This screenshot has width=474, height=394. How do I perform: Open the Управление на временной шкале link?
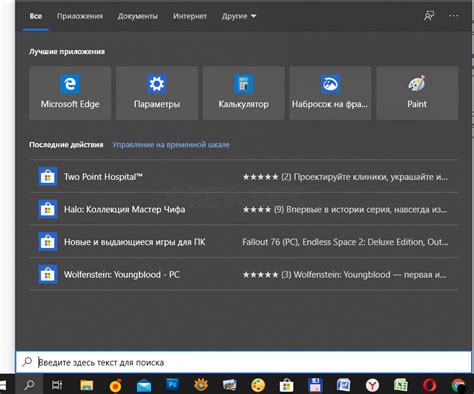pyautogui.click(x=171, y=145)
